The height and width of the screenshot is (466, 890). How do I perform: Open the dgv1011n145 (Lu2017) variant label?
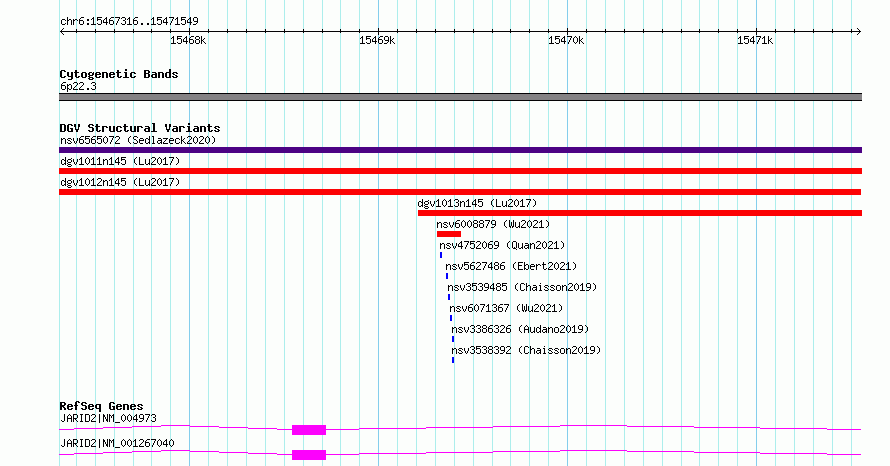(120, 161)
